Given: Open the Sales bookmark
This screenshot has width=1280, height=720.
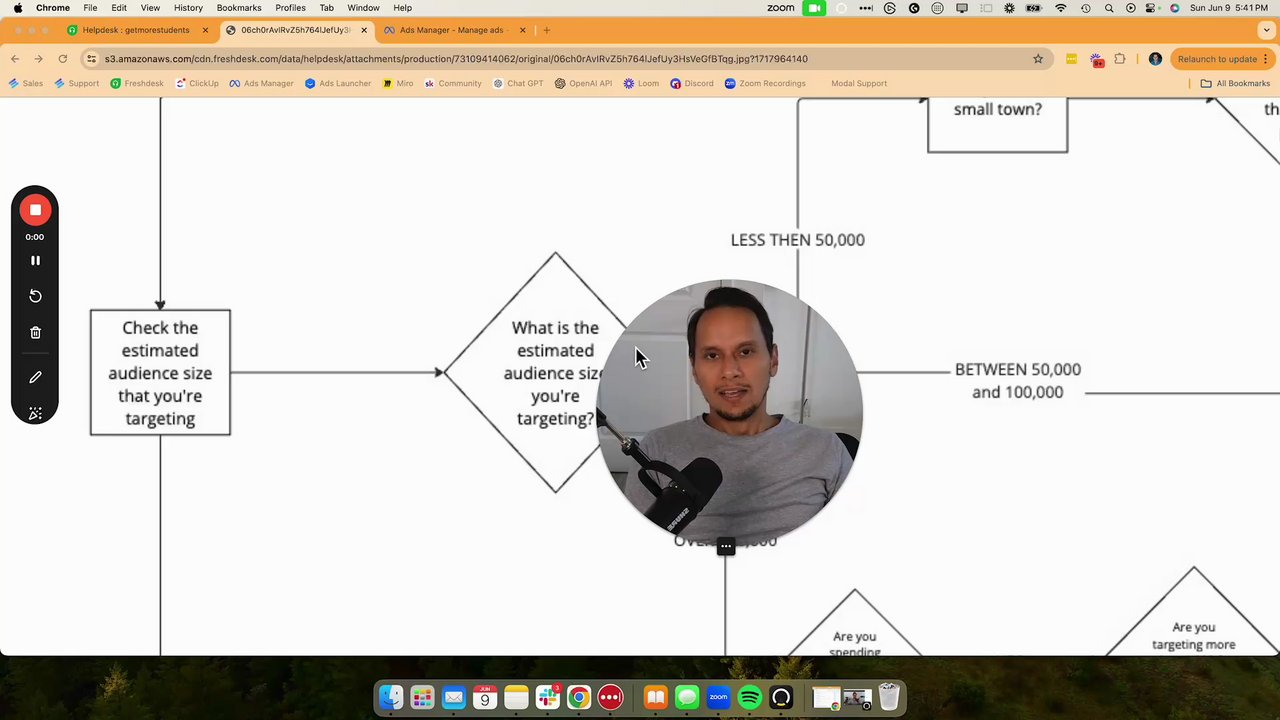Looking at the screenshot, I should (x=26, y=84).
